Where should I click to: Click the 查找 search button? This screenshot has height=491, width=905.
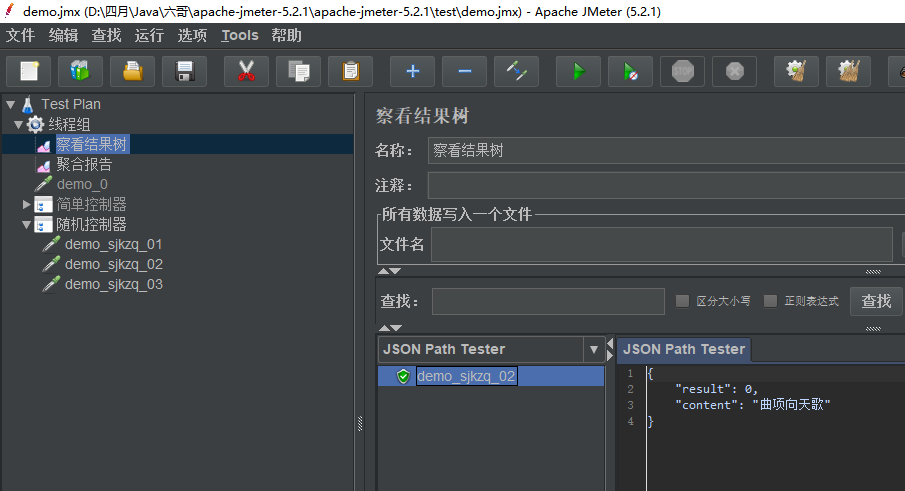coord(876,301)
